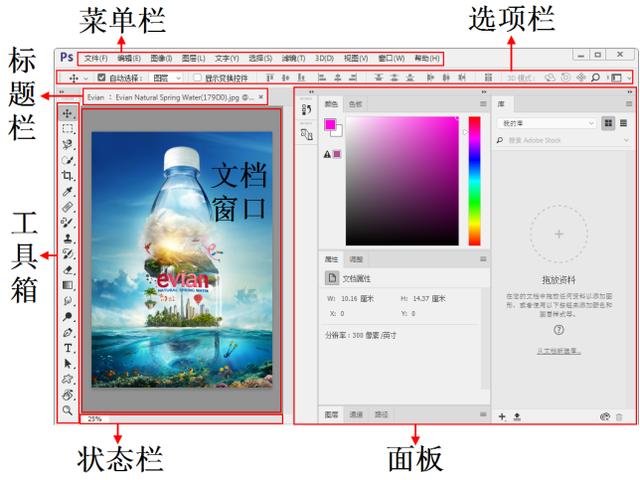Select the Custom Shape tool
The width and height of the screenshot is (640, 480).
67,379
